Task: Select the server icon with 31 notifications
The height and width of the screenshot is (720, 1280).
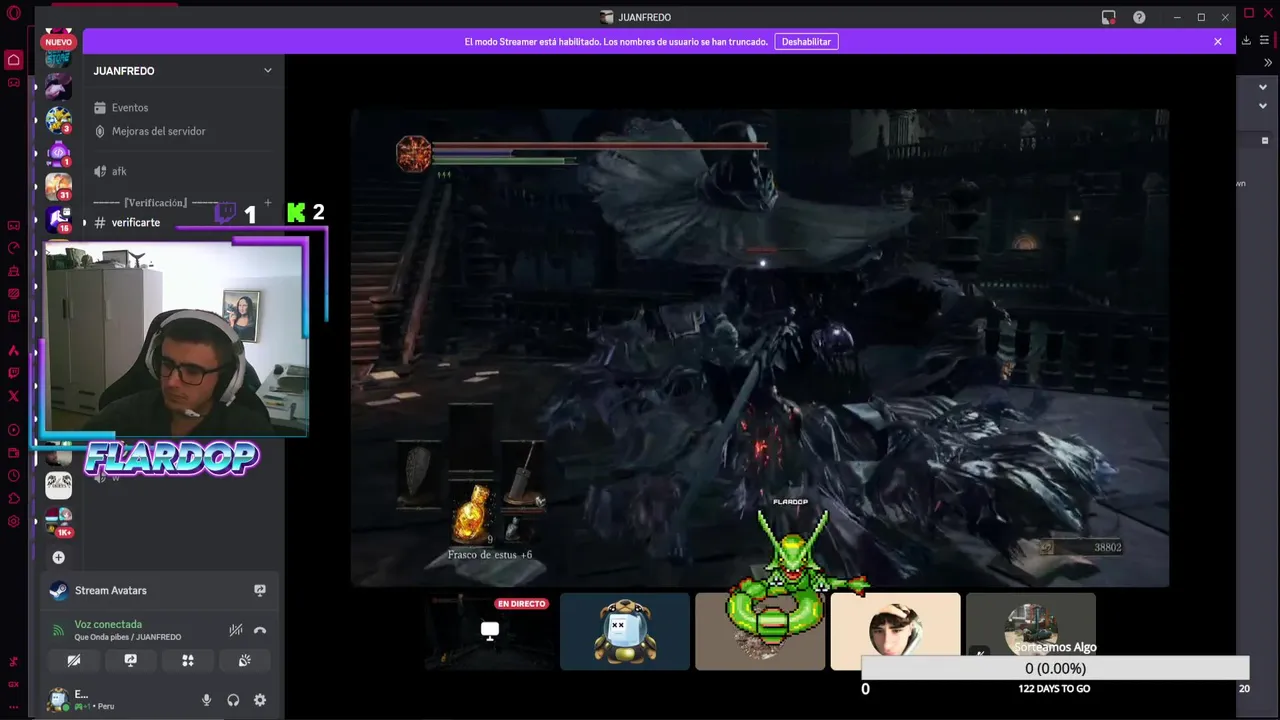Action: coord(58,187)
